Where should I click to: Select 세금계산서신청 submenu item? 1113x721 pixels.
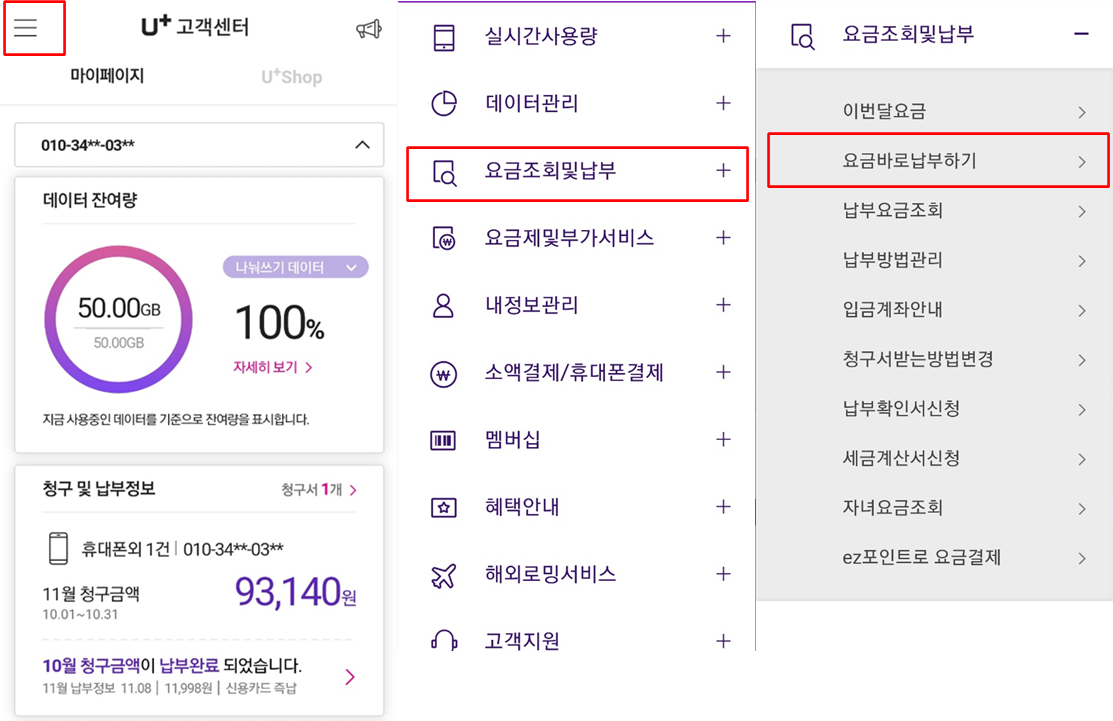(935, 458)
